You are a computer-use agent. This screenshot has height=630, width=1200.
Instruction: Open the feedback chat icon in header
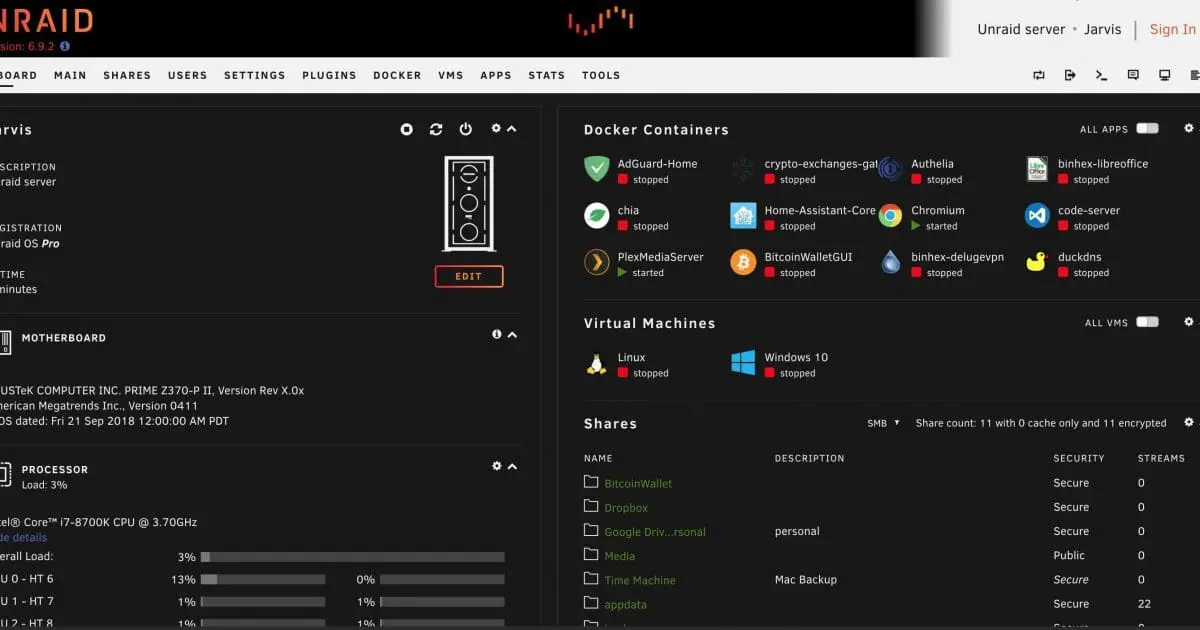(x=1132, y=75)
